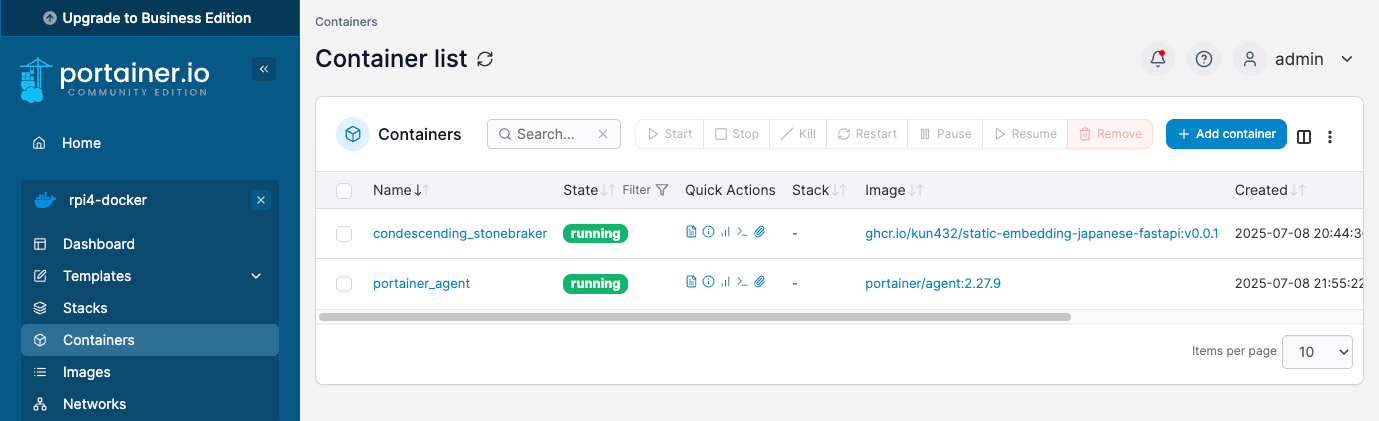Open the table columns layout icon
The width and height of the screenshot is (1379, 421).
click(1304, 137)
